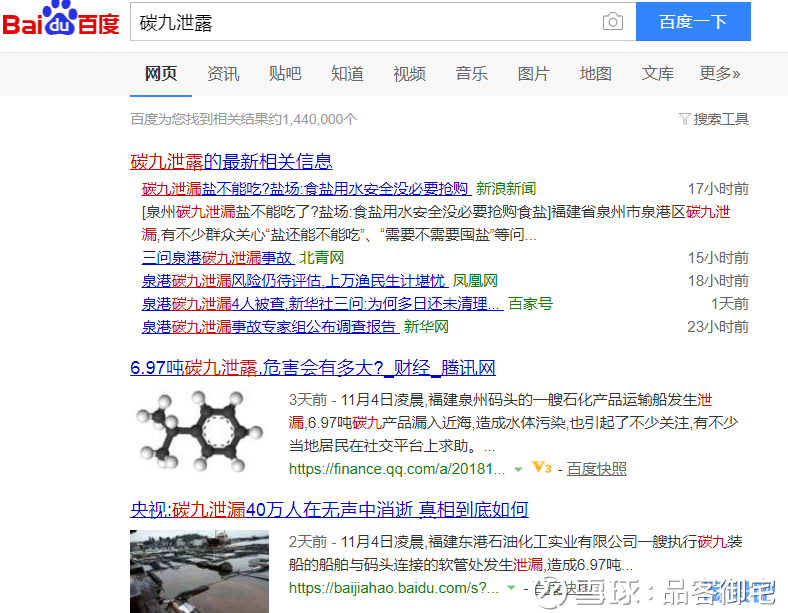Screen dimensions: 788x613
Task: Open the 新浪新闻 article about 盐不能吃
Action: 306,189
